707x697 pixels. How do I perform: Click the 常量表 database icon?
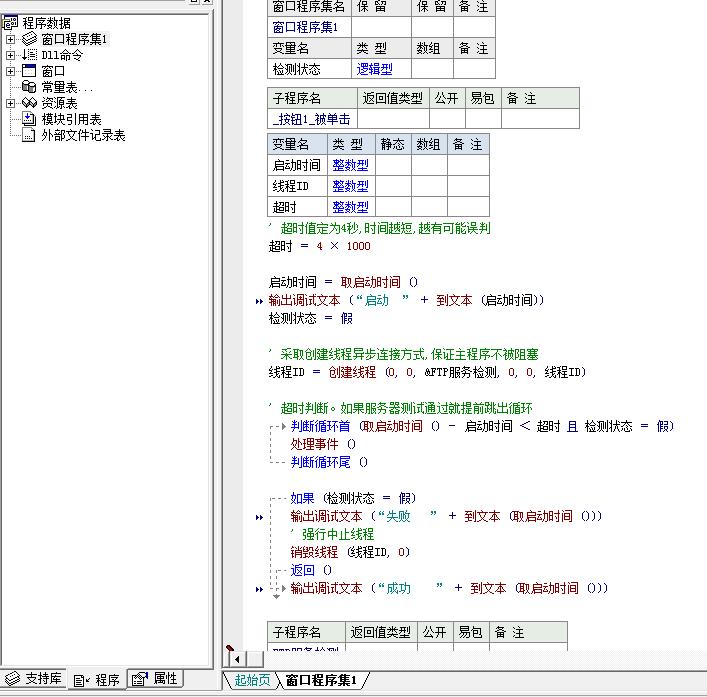coord(29,87)
